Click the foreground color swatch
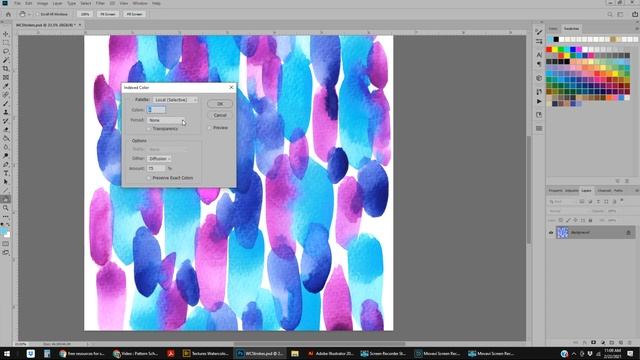Screen dimensions: 640x360 (4, 231)
